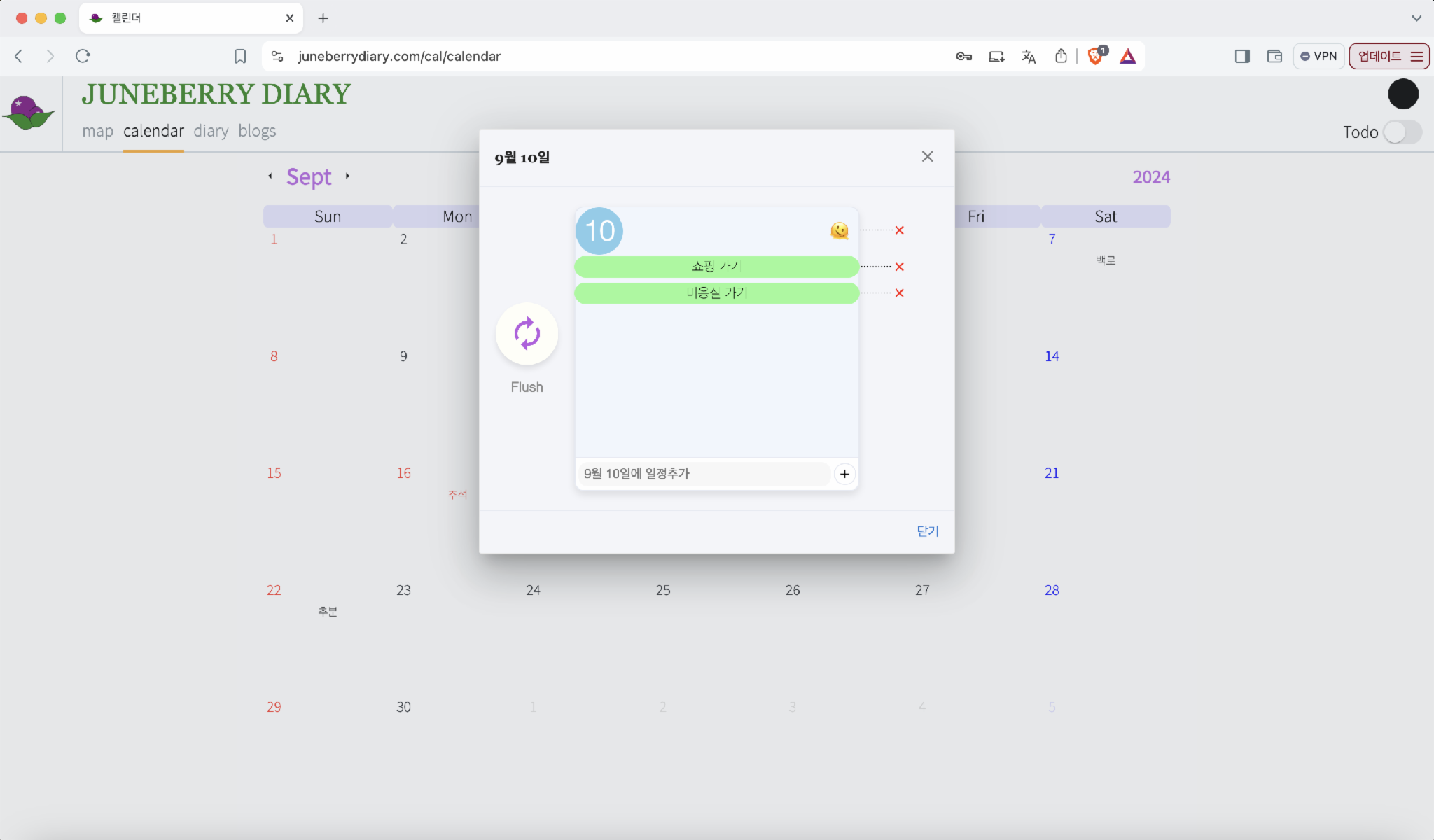Delete the 미용실 가기 schedule entry
This screenshot has height=840, width=1434.
pos(899,293)
